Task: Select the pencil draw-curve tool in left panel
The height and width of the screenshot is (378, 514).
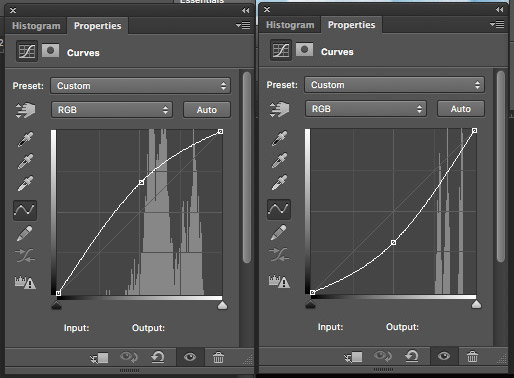Action: 25,233
